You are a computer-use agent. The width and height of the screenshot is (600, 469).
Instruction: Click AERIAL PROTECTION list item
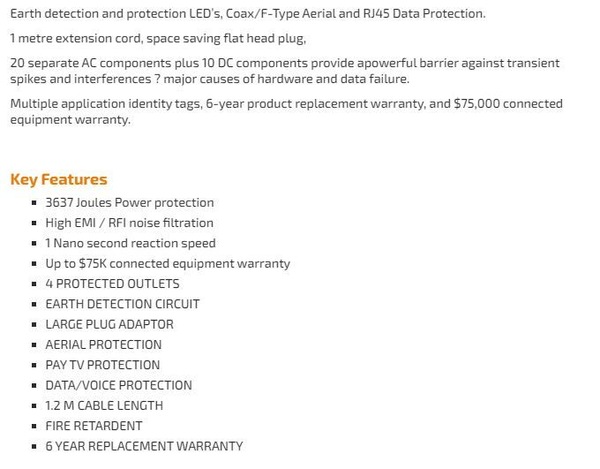click(x=103, y=344)
